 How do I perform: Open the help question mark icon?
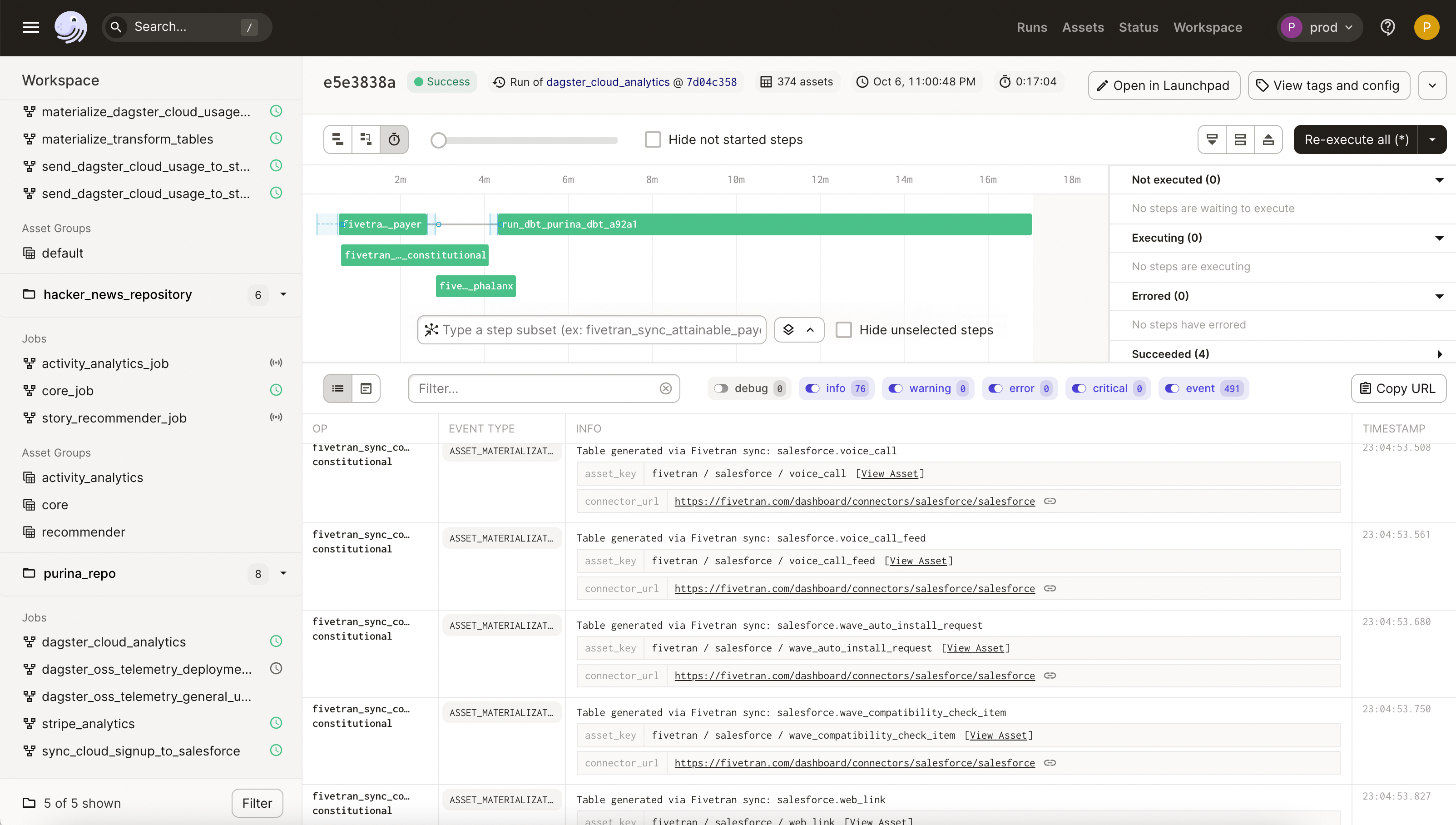tap(1387, 27)
